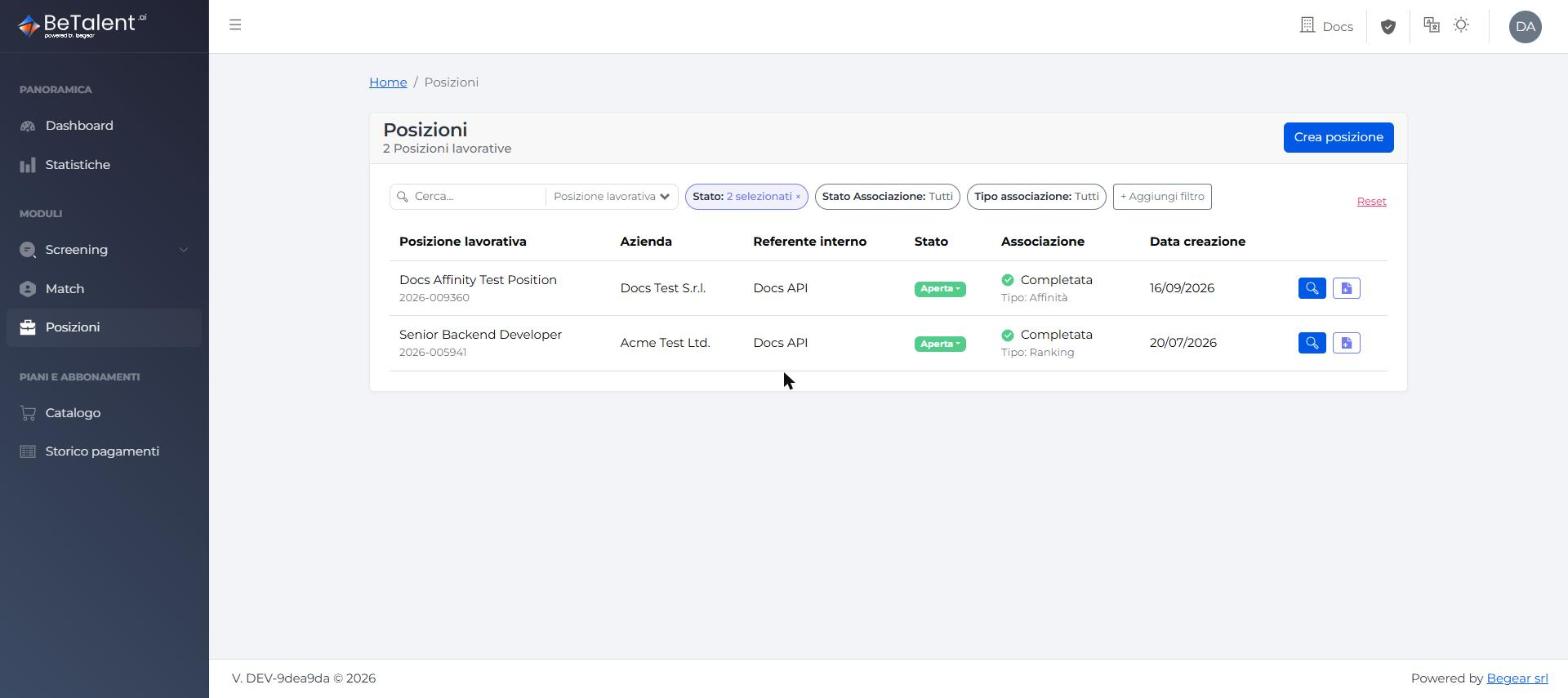The height and width of the screenshot is (698, 1568).
Task: Open Aperta status dropdown for Senior Backend row
Action: click(939, 344)
